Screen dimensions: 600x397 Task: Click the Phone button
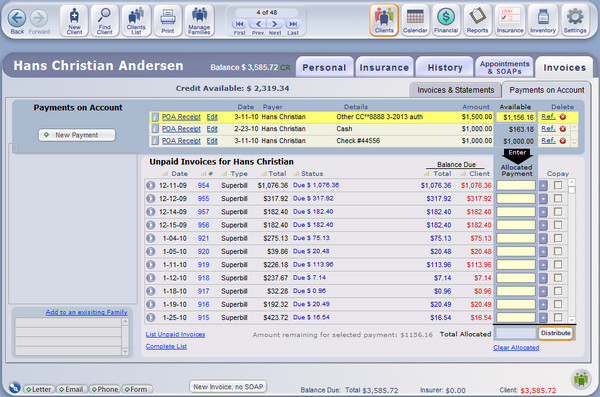point(105,389)
